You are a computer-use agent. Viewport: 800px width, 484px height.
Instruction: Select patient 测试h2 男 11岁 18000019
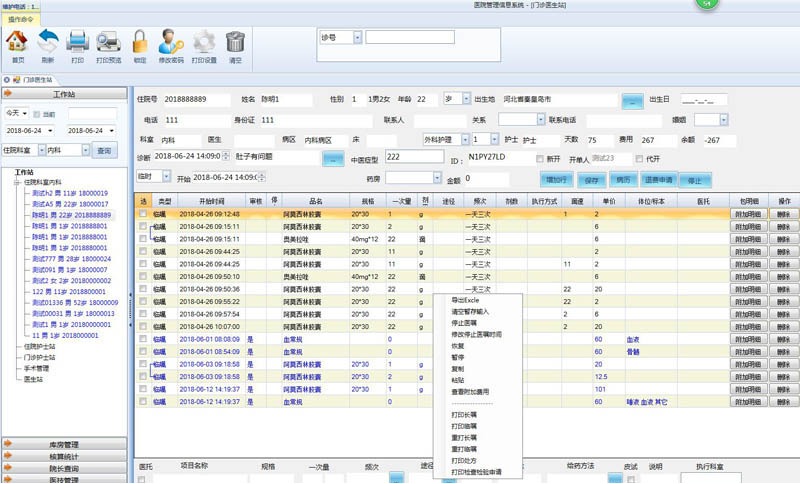click(x=70, y=193)
